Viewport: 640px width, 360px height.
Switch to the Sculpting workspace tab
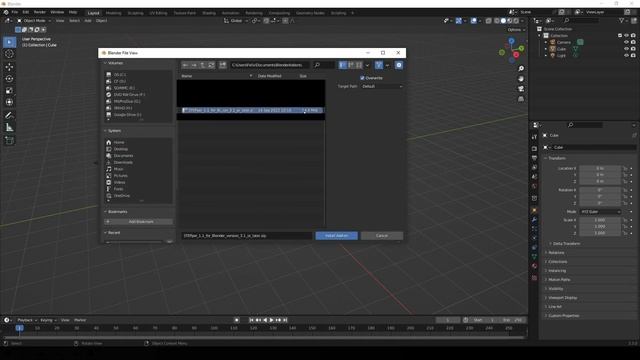click(x=136, y=13)
